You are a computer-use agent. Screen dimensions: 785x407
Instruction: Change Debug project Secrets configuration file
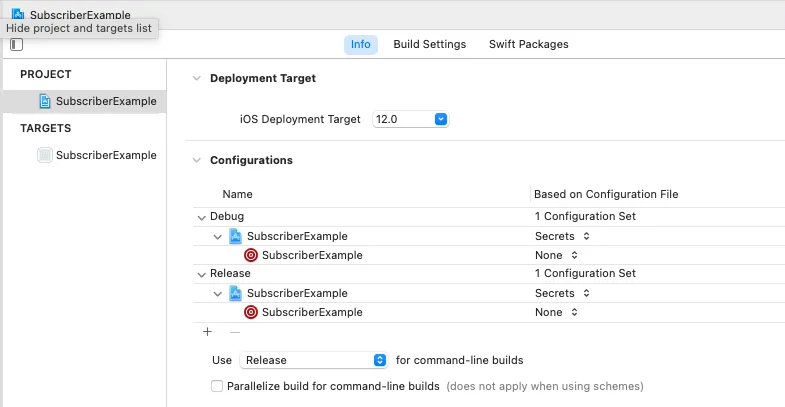click(x=562, y=236)
